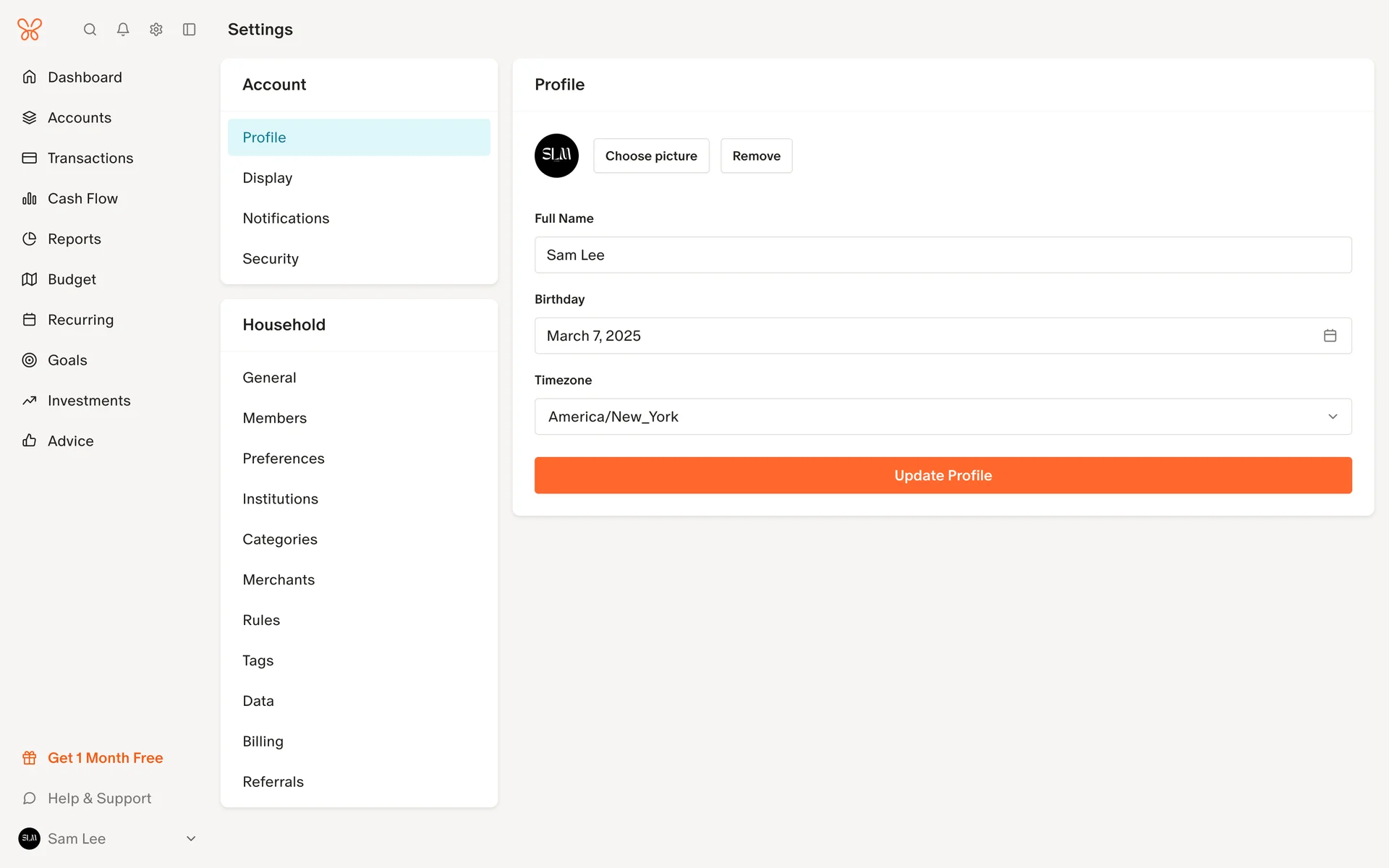
Task: Click the settings gear icon
Action: click(156, 30)
